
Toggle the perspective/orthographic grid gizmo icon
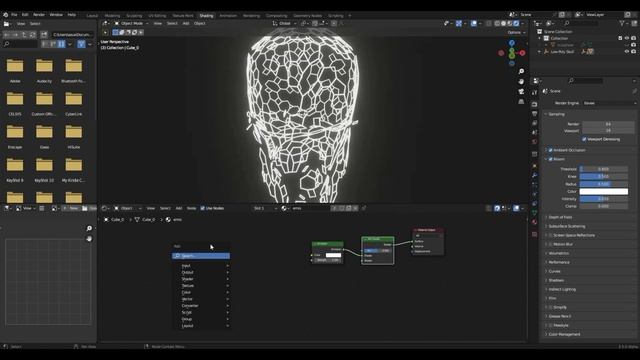point(521,102)
